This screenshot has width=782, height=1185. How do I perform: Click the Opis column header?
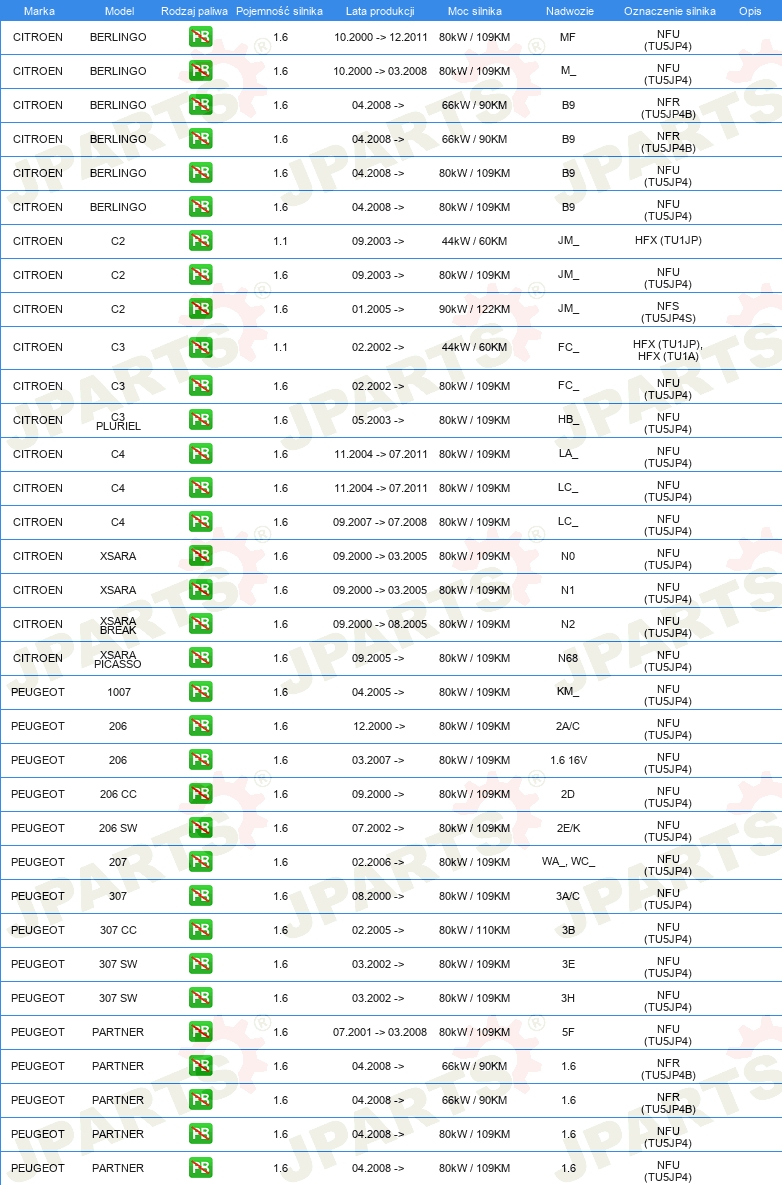(x=750, y=11)
